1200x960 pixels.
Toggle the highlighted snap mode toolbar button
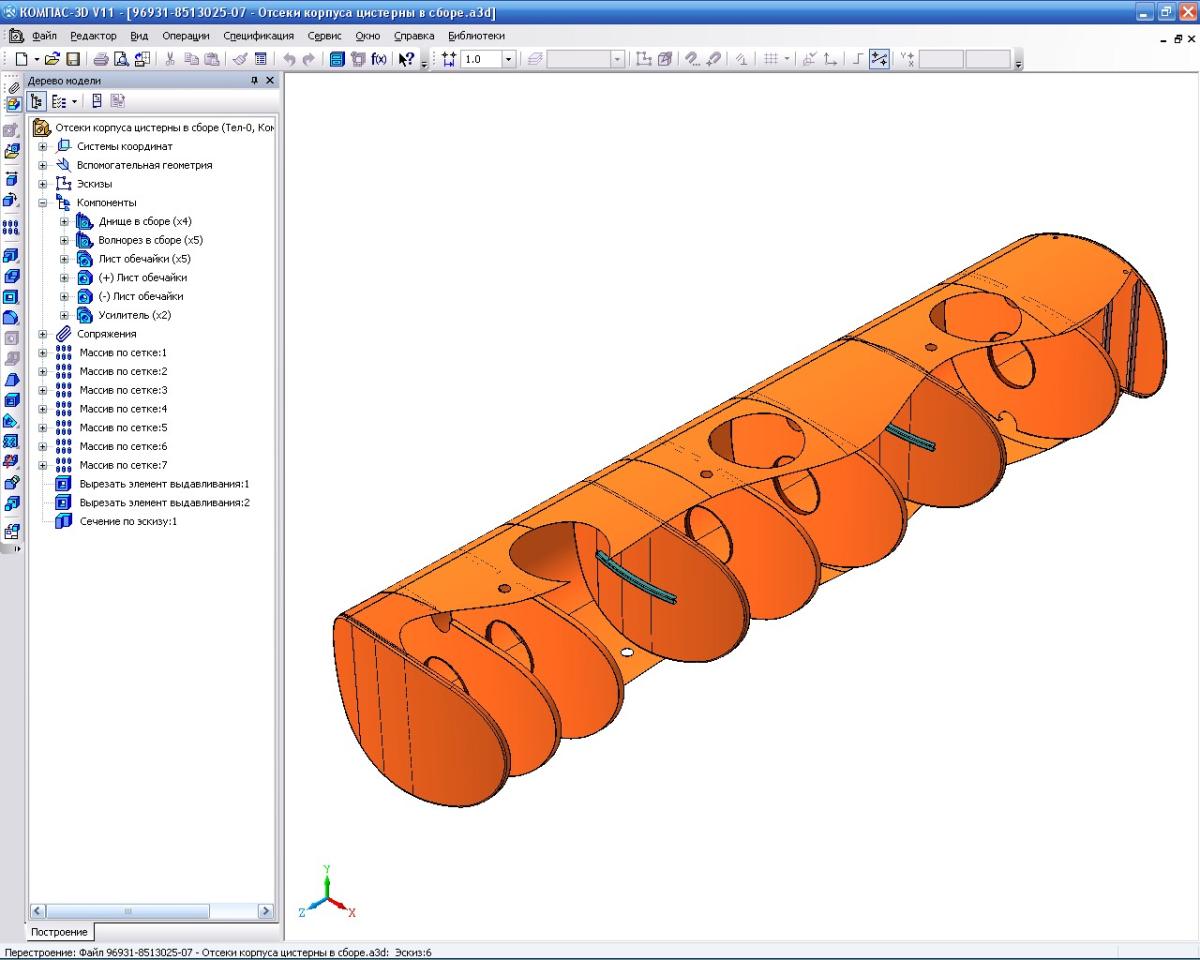pyautogui.click(x=879, y=60)
